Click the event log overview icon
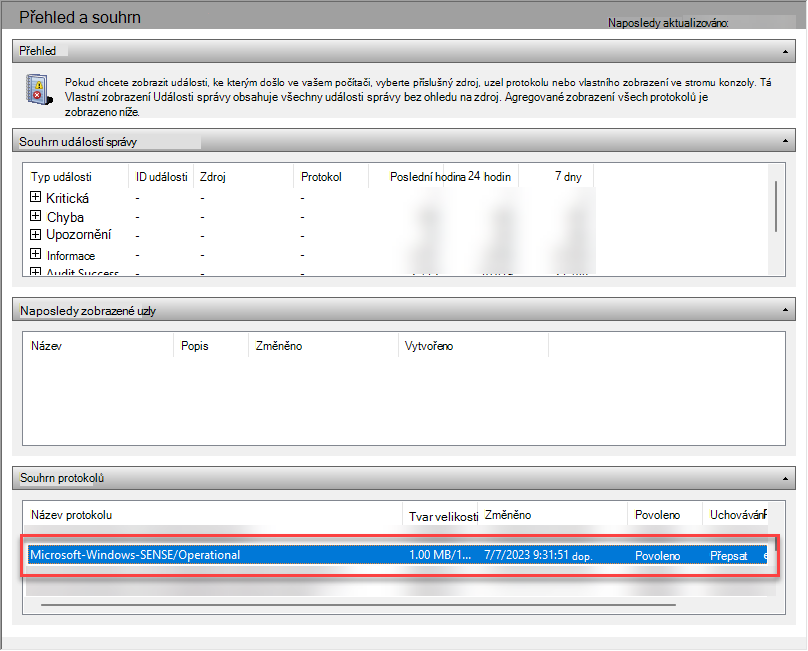The image size is (808, 651). [39, 90]
